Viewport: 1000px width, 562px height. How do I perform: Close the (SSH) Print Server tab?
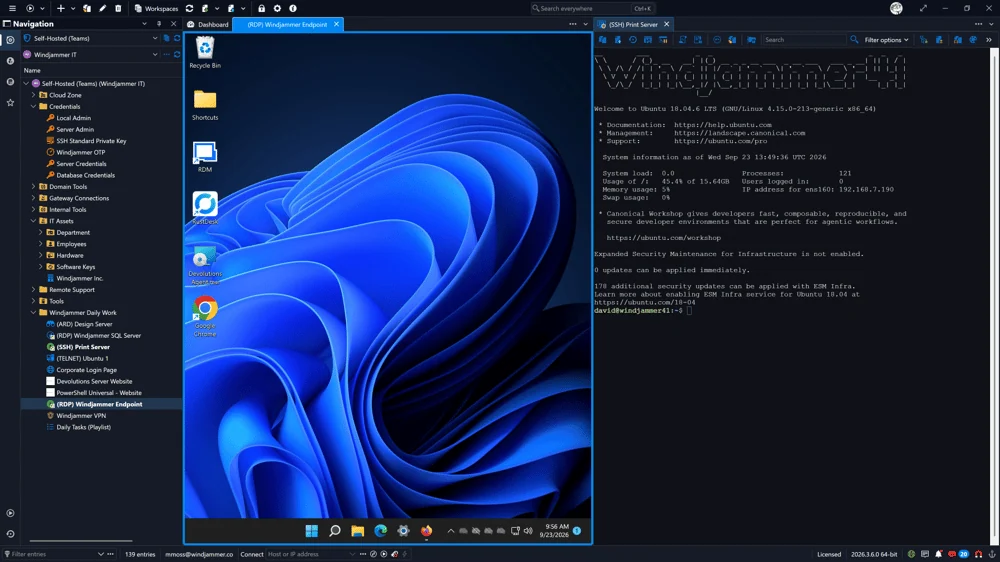click(x=666, y=24)
